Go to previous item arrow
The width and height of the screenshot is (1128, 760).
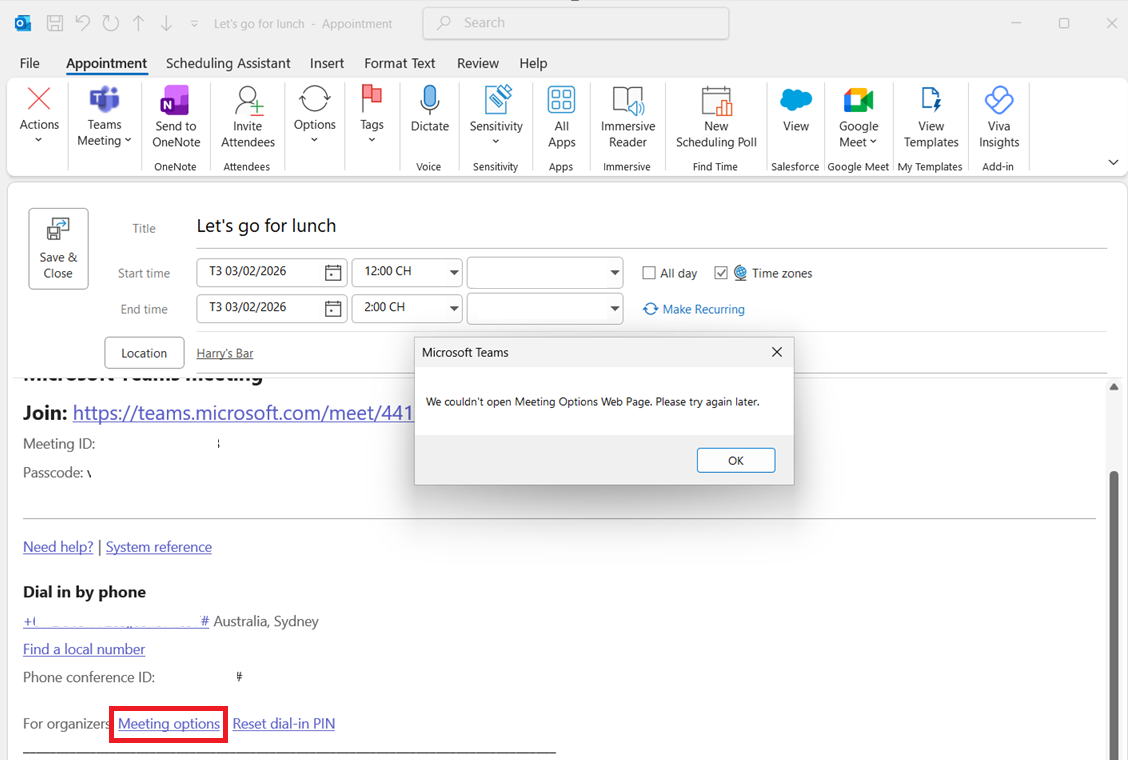pyautogui.click(x=138, y=23)
